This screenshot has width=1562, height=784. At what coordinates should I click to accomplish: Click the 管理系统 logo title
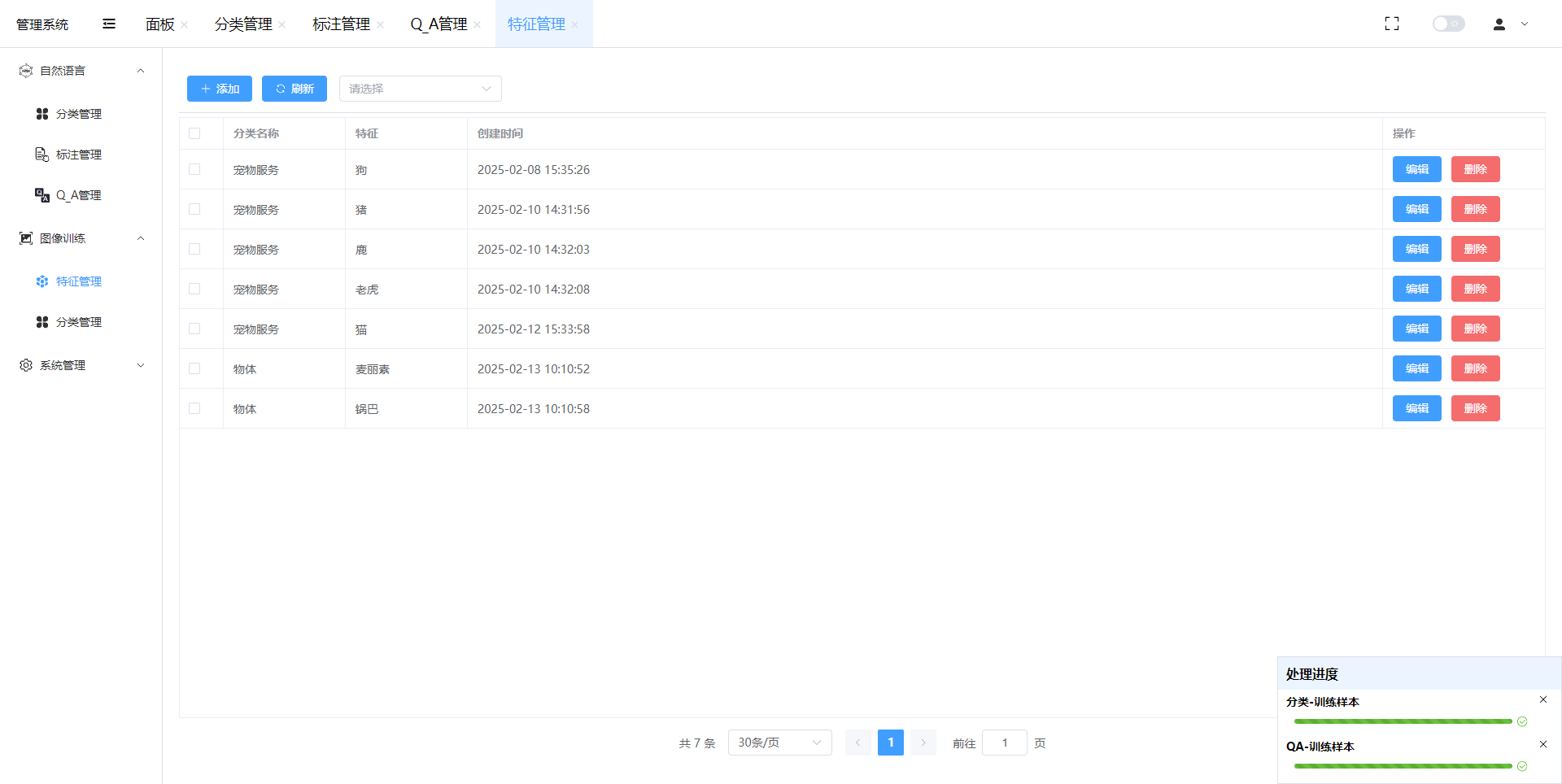pos(42,24)
